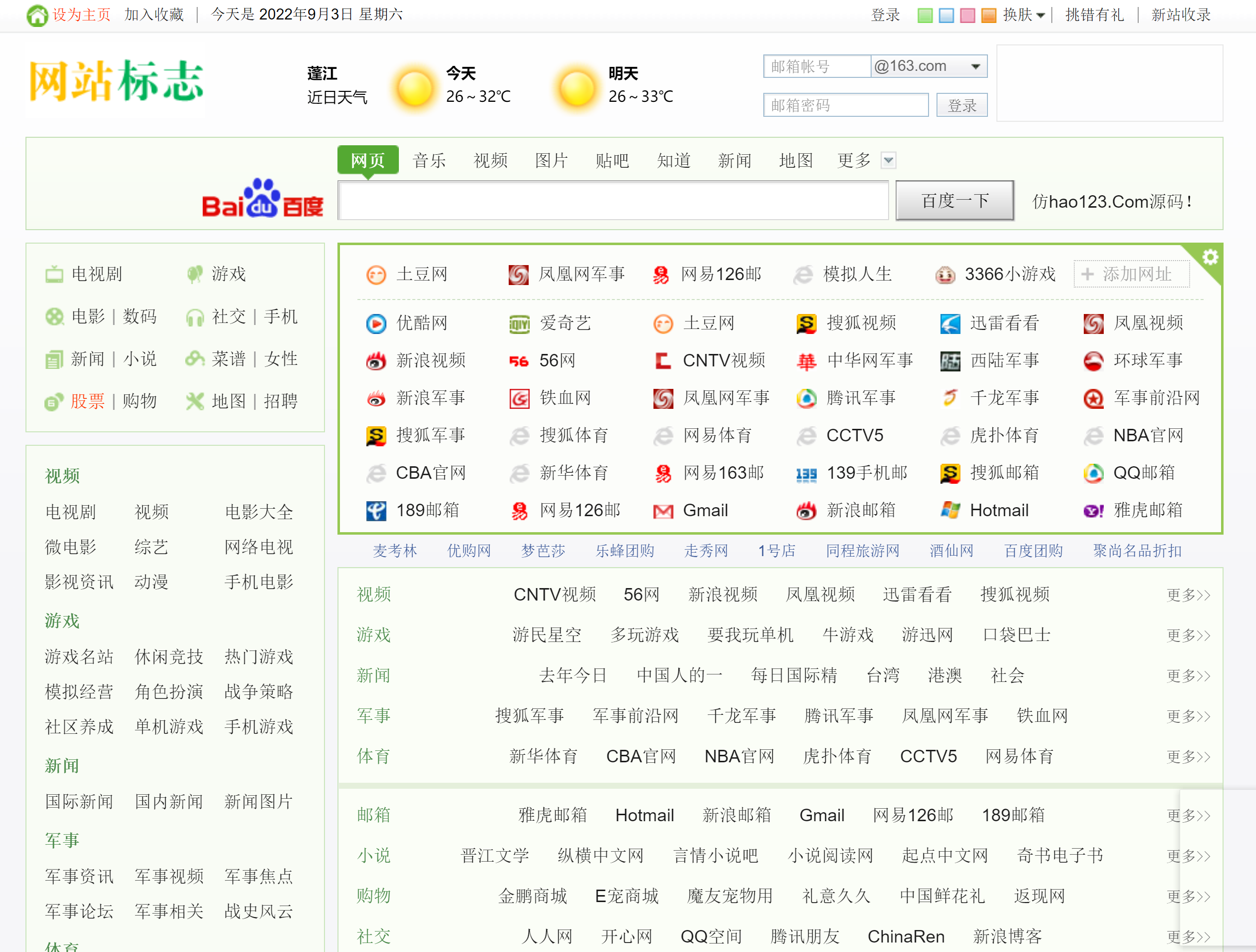The width and height of the screenshot is (1256, 952).
Task: Click the 添加网址 button
Action: tap(1131, 274)
